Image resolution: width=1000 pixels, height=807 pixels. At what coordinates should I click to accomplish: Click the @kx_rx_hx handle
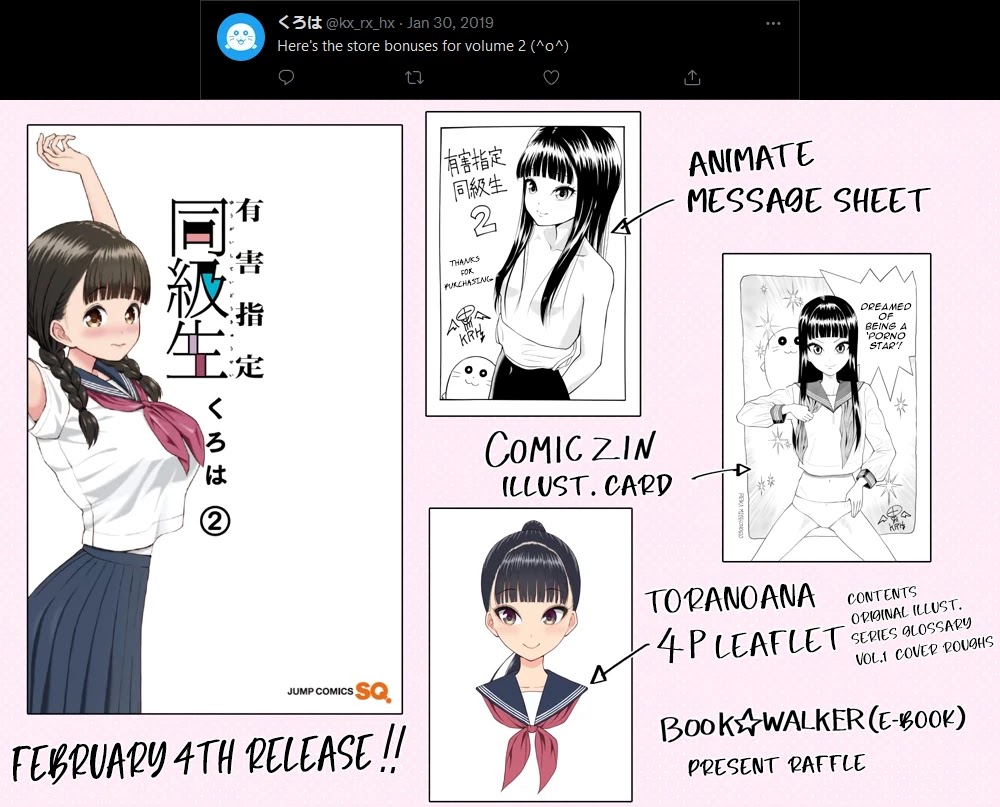click(x=360, y=23)
